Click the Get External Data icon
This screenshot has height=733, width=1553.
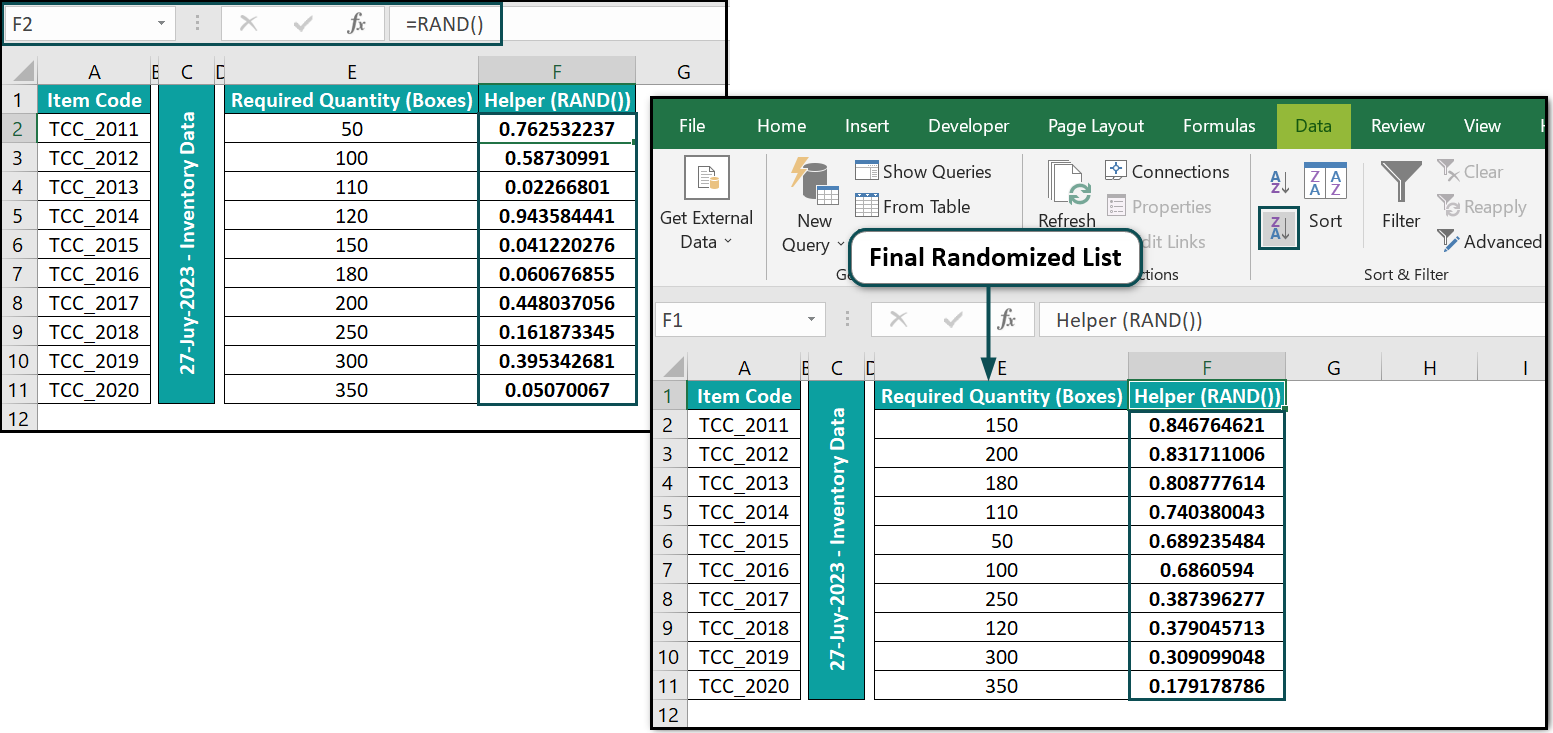[x=707, y=179]
